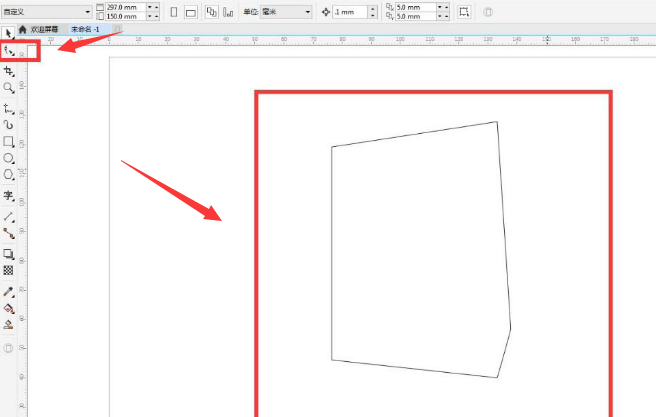
Task: Open the page size preset dropdown (自定义)
Action: click(x=47, y=12)
